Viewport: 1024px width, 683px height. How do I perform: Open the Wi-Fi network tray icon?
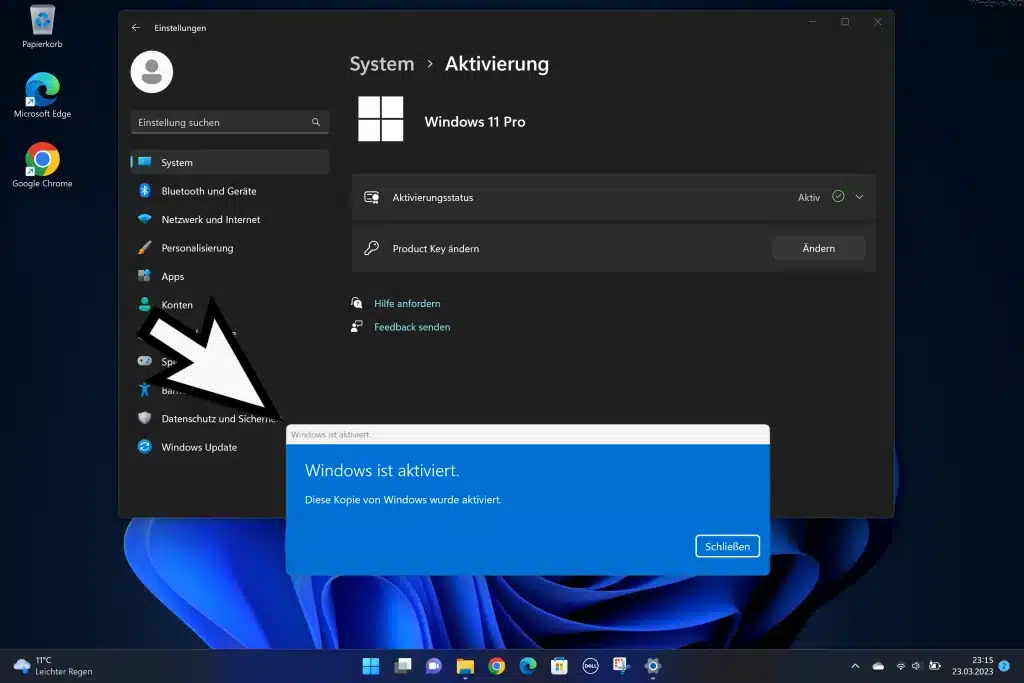[x=901, y=666]
